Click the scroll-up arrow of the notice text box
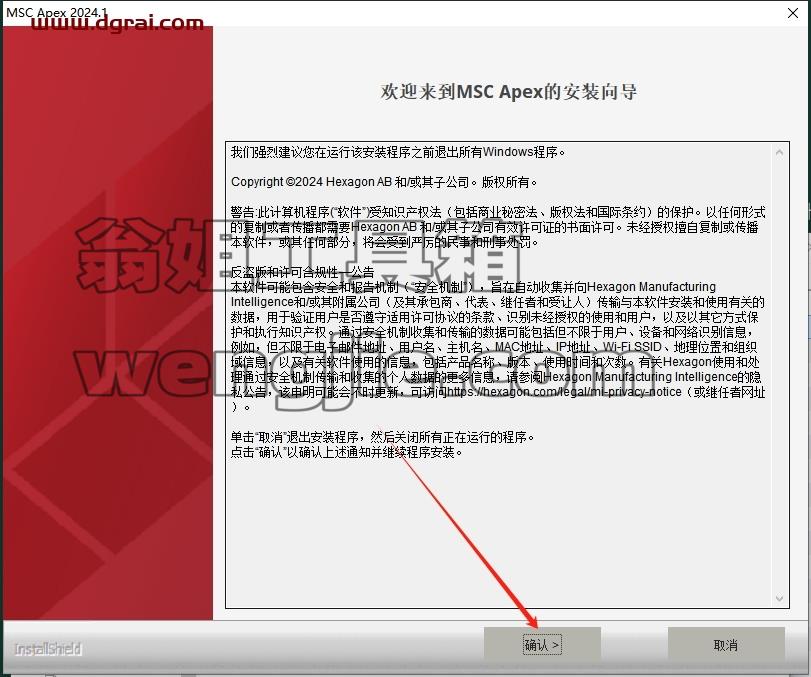This screenshot has height=677, width=811. click(x=779, y=153)
